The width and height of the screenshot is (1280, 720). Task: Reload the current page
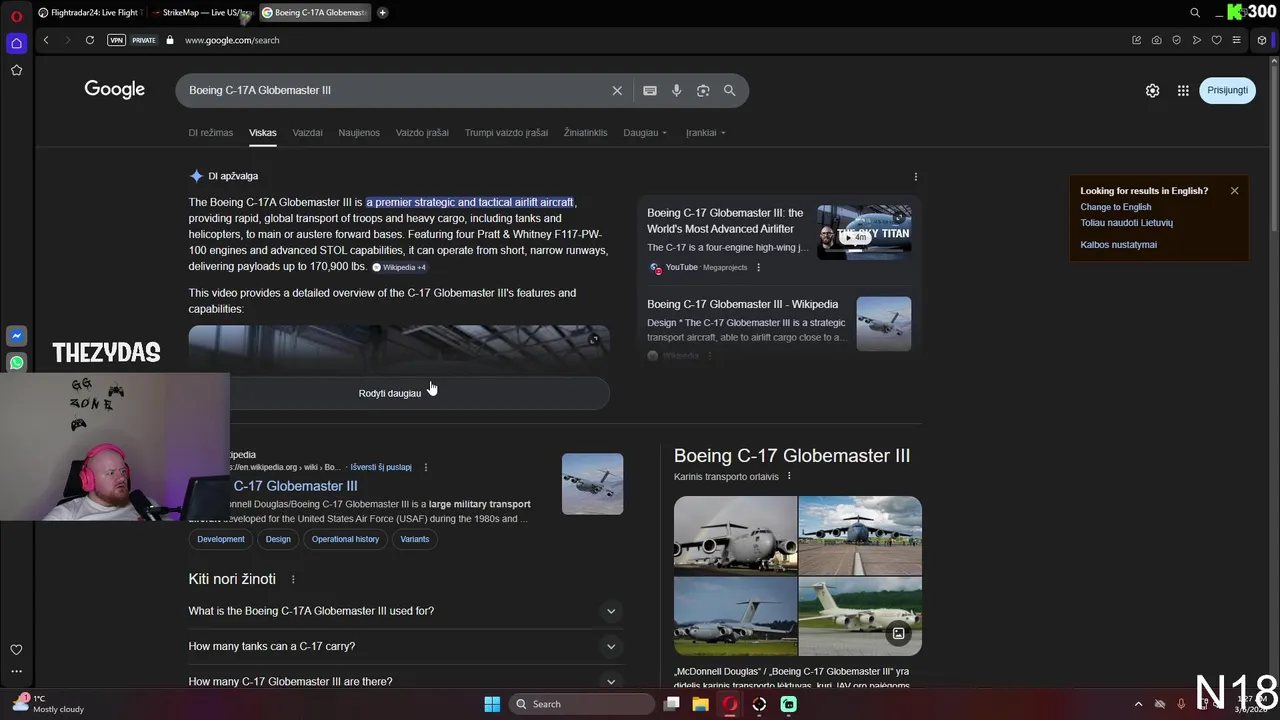90,40
